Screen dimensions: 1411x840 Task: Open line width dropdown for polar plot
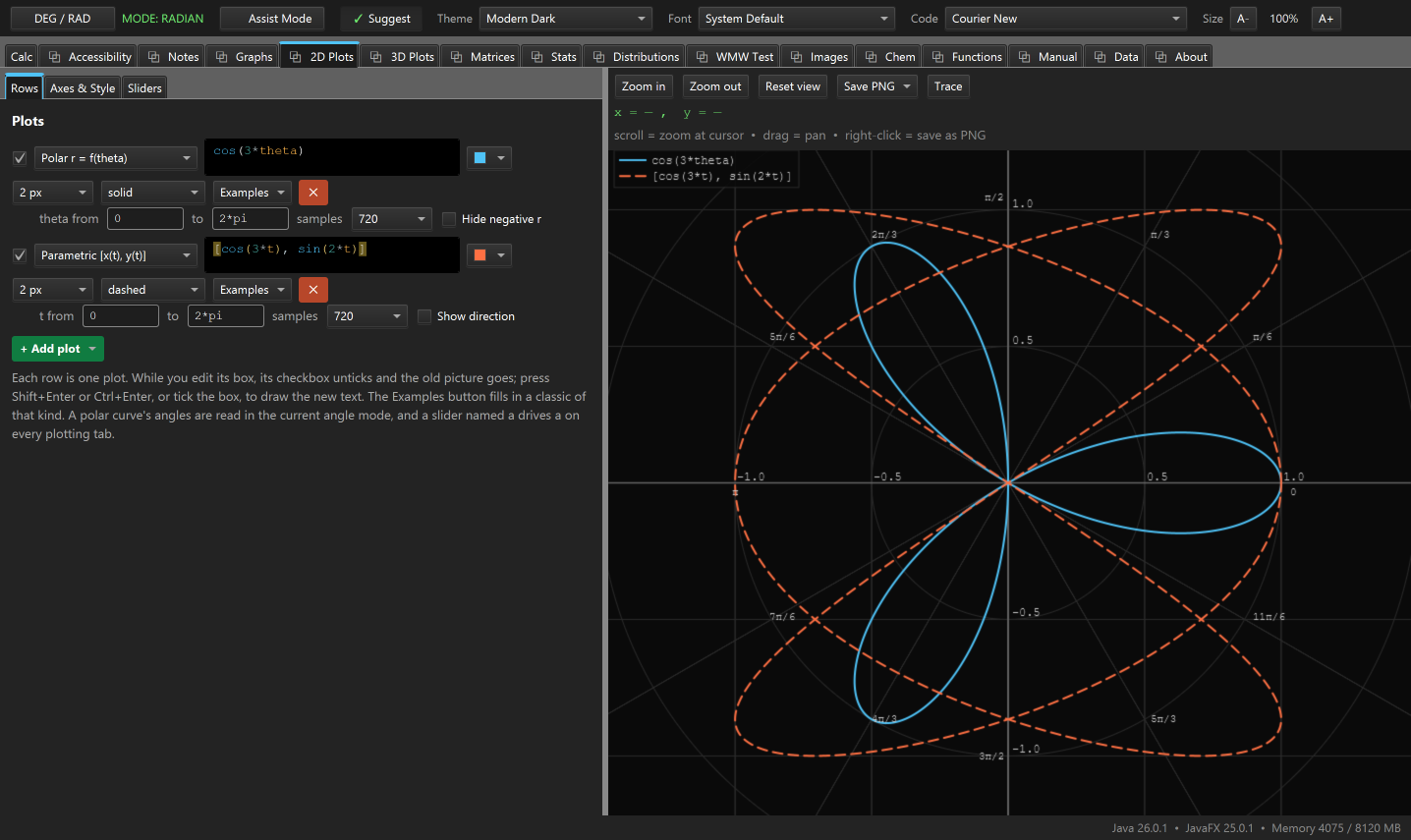pyautogui.click(x=53, y=193)
